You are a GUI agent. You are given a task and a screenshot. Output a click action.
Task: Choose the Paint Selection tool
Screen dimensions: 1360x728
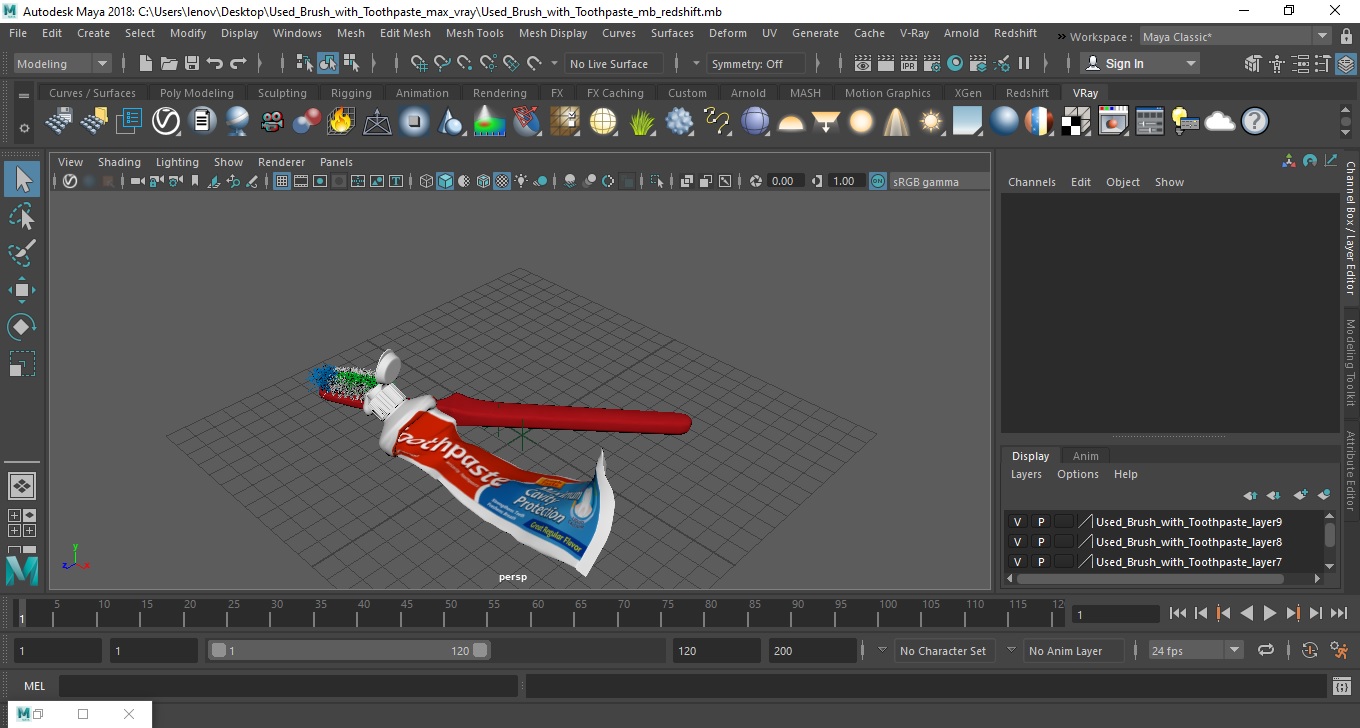[22, 253]
